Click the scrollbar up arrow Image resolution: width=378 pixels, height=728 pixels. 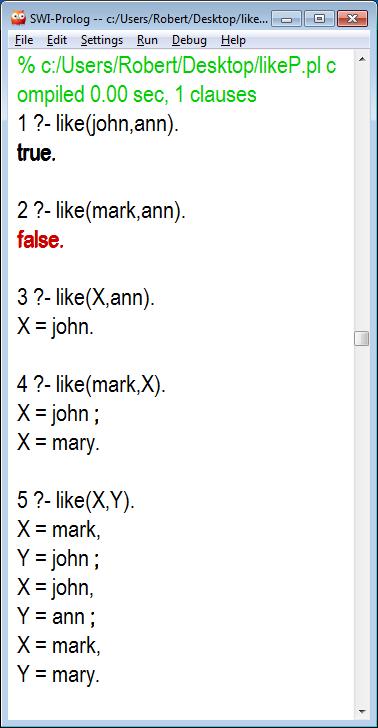pos(362,59)
